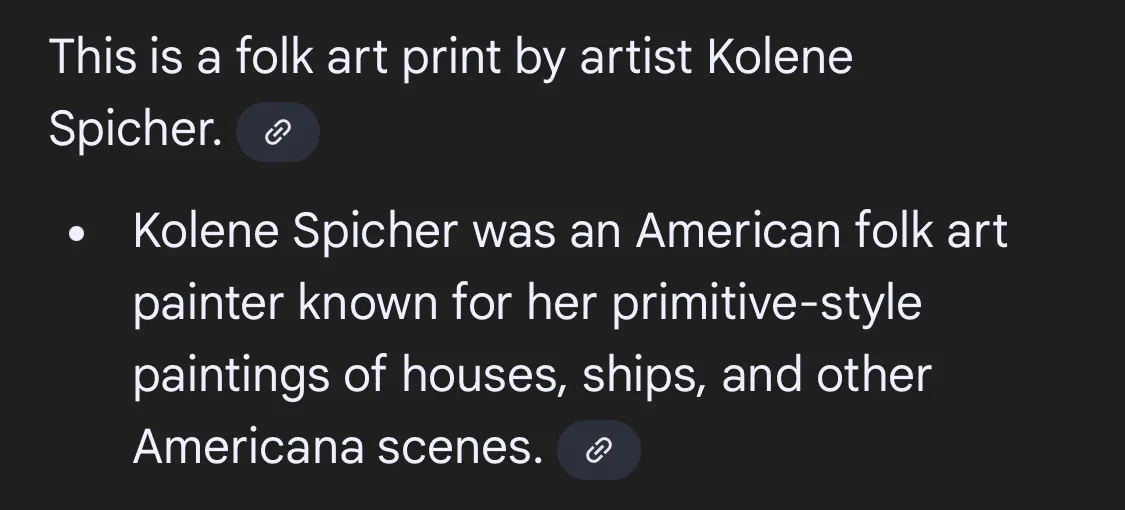
Task: Click the words "and other" in the bullet
Action: pyautogui.click(x=826, y=376)
